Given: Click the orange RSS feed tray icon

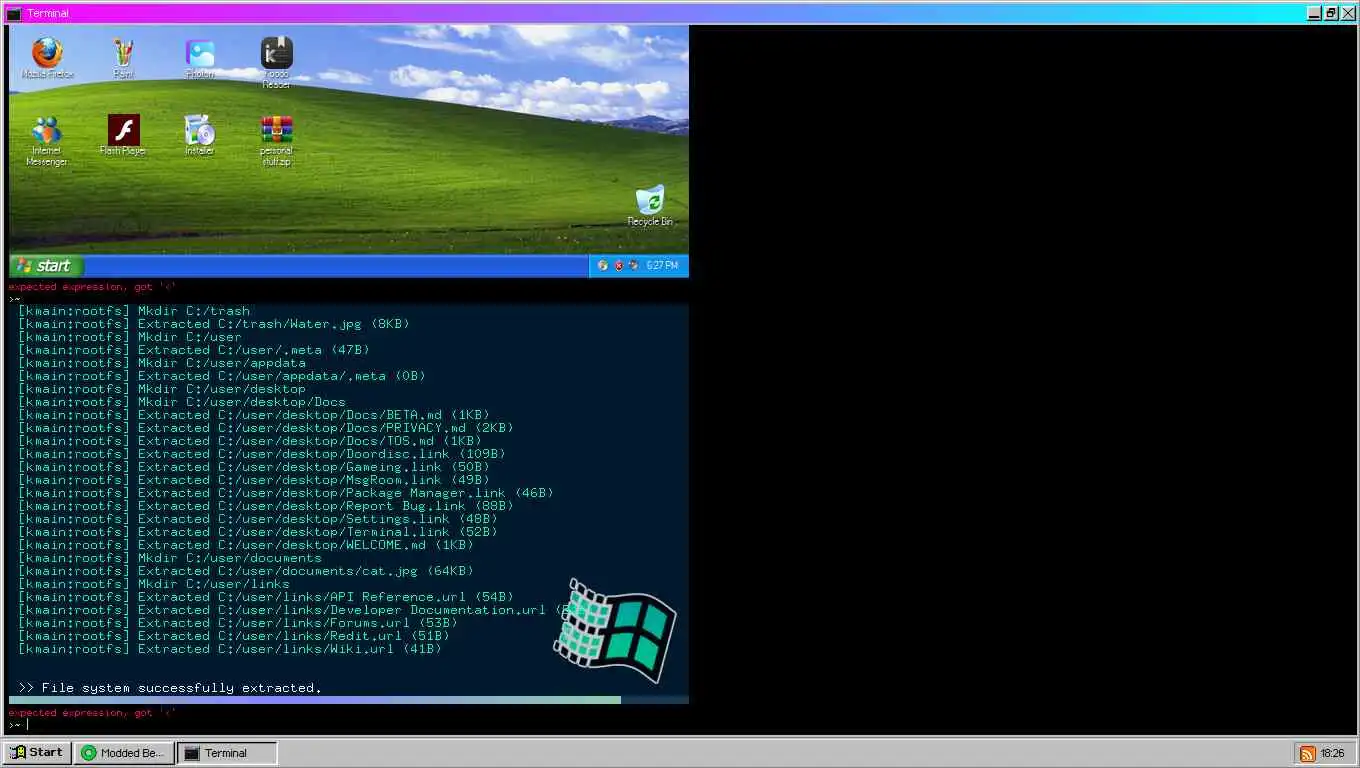Looking at the screenshot, I should [x=1307, y=753].
